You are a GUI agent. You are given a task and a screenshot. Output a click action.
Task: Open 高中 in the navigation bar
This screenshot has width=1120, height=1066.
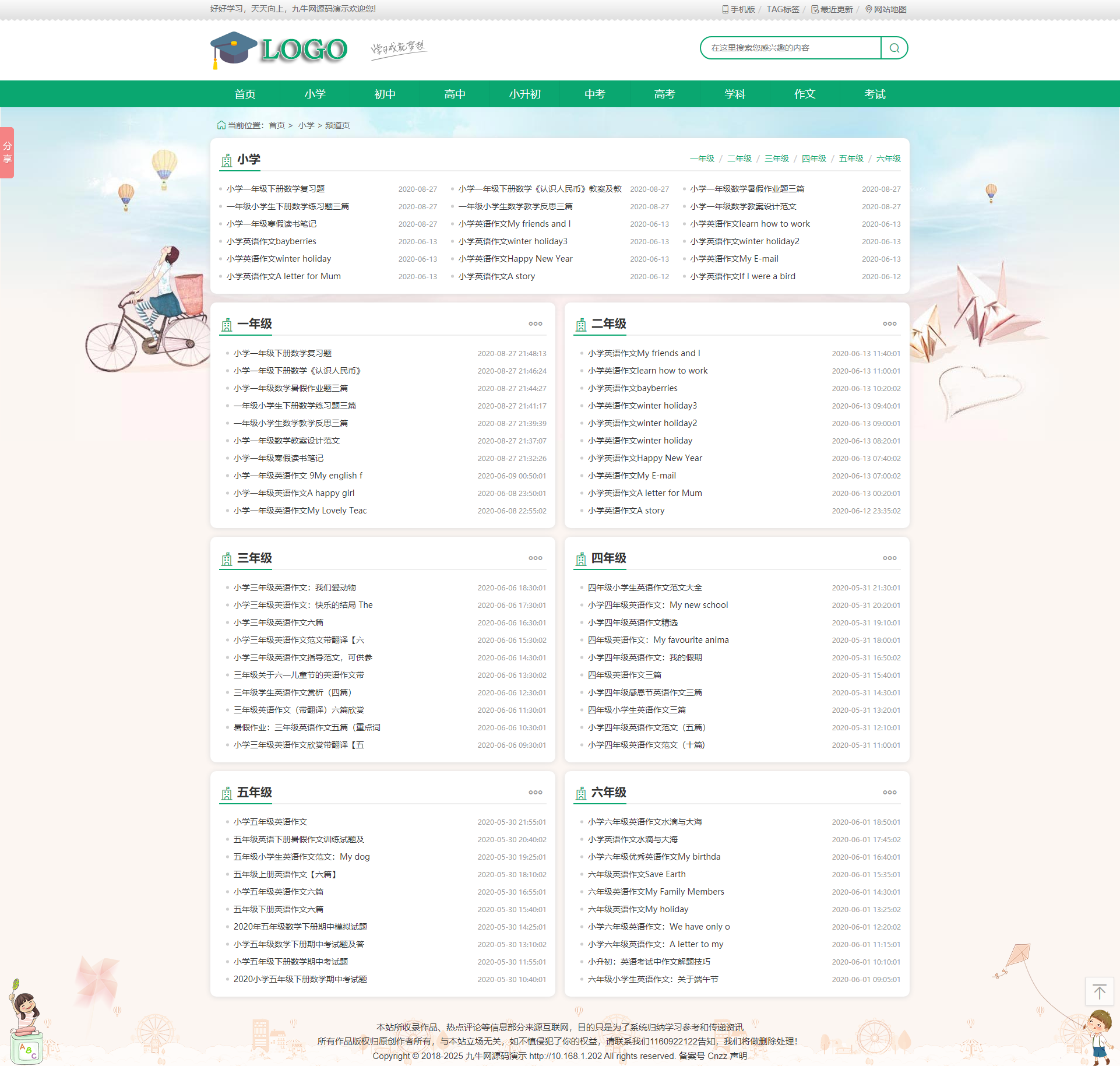tap(455, 94)
